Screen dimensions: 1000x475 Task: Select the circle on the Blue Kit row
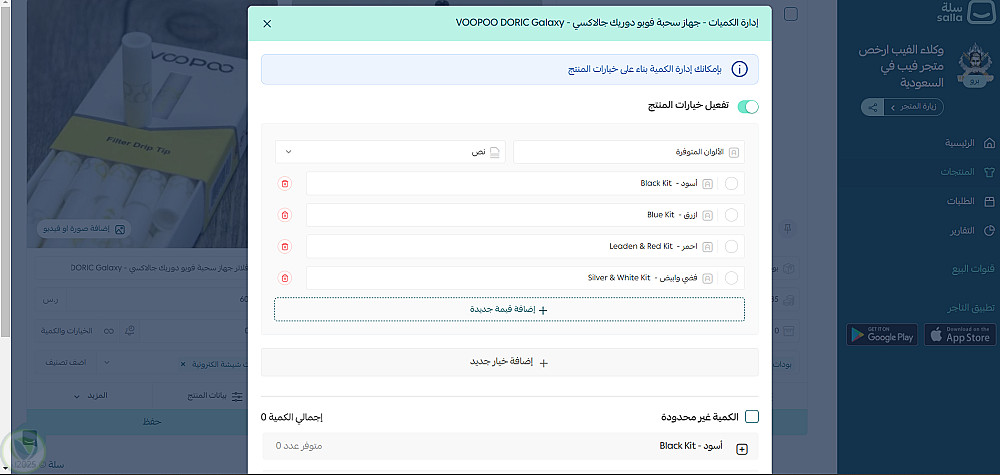[x=732, y=215]
